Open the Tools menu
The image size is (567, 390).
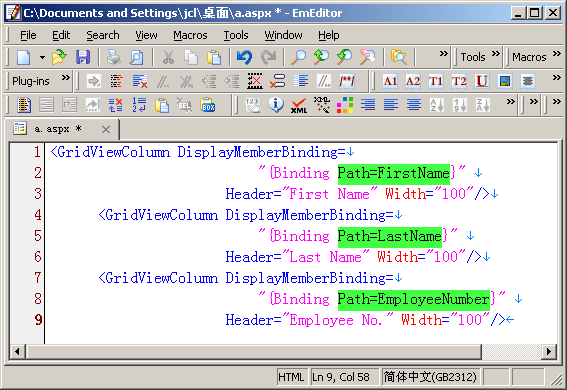(x=236, y=35)
